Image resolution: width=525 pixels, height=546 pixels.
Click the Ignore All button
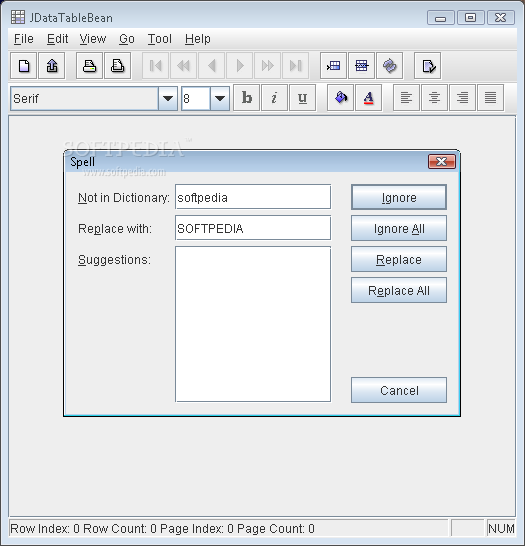(x=399, y=228)
